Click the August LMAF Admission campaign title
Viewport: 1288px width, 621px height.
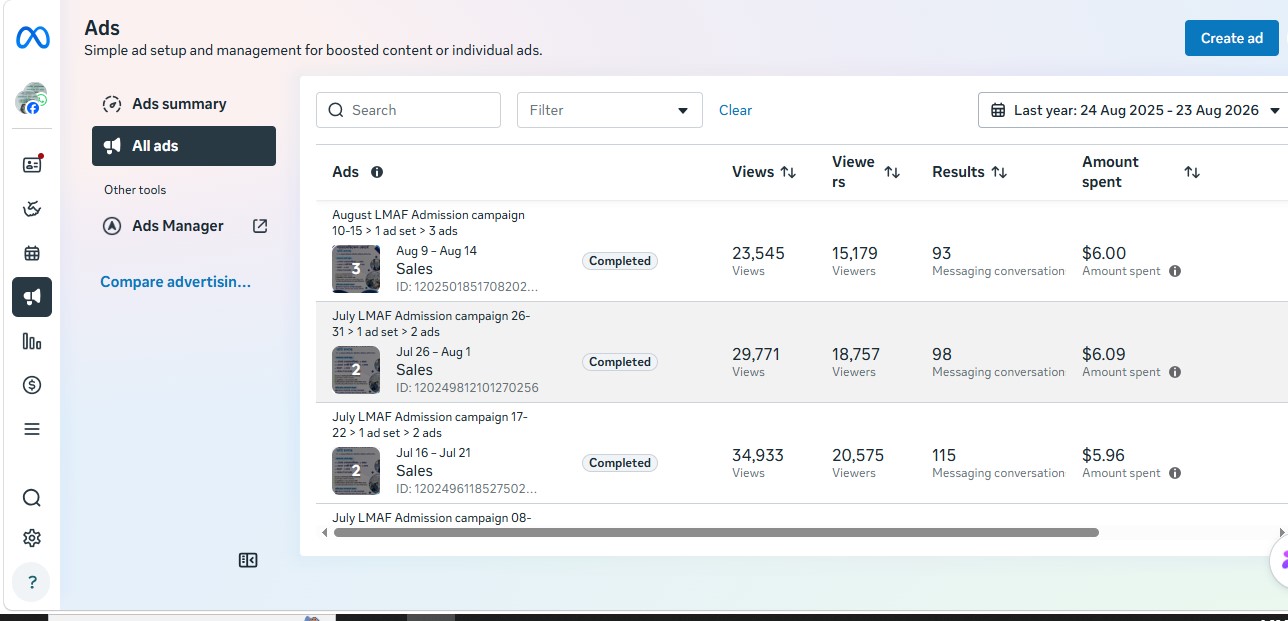[x=428, y=223]
